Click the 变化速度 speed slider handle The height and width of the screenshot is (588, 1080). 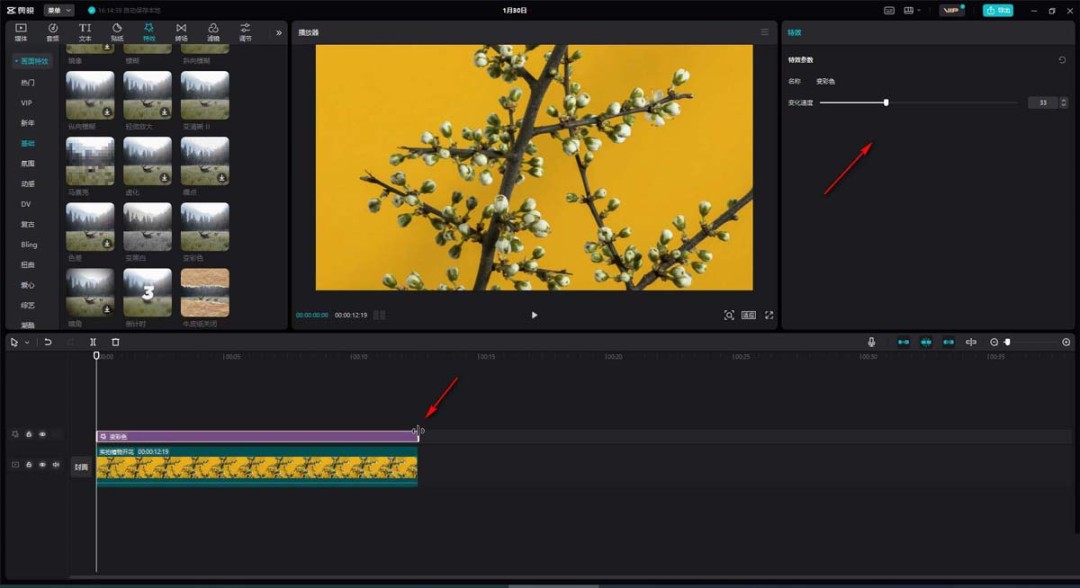pos(886,102)
